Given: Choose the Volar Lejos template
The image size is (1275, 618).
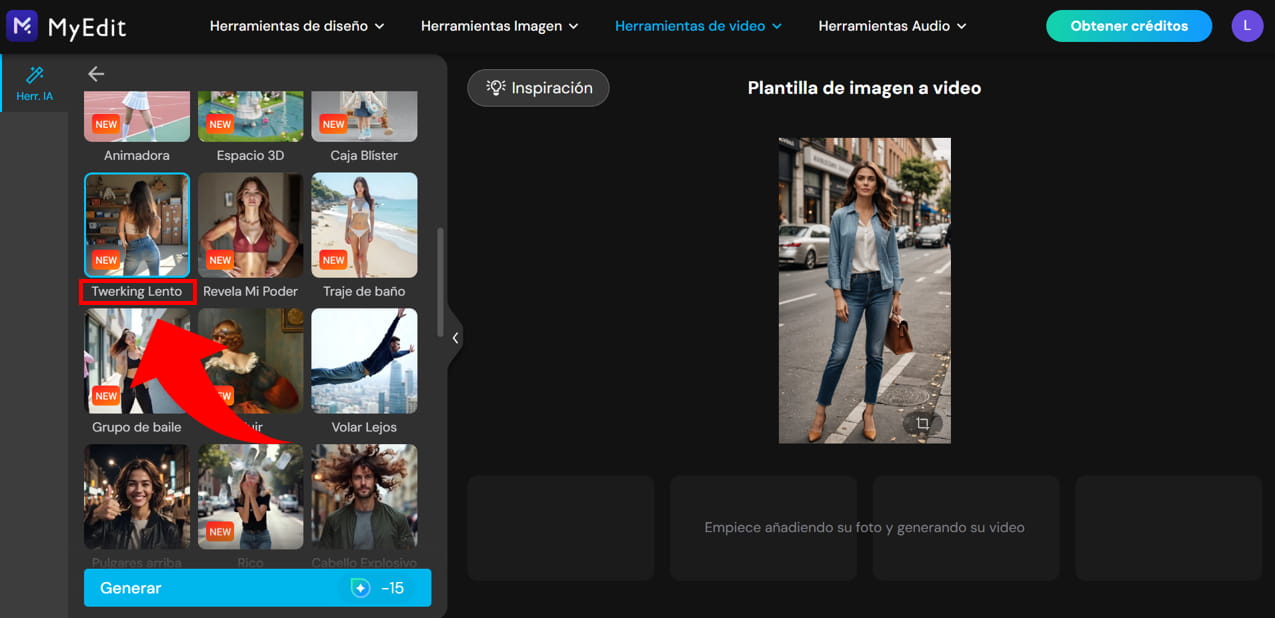Looking at the screenshot, I should pyautogui.click(x=364, y=360).
